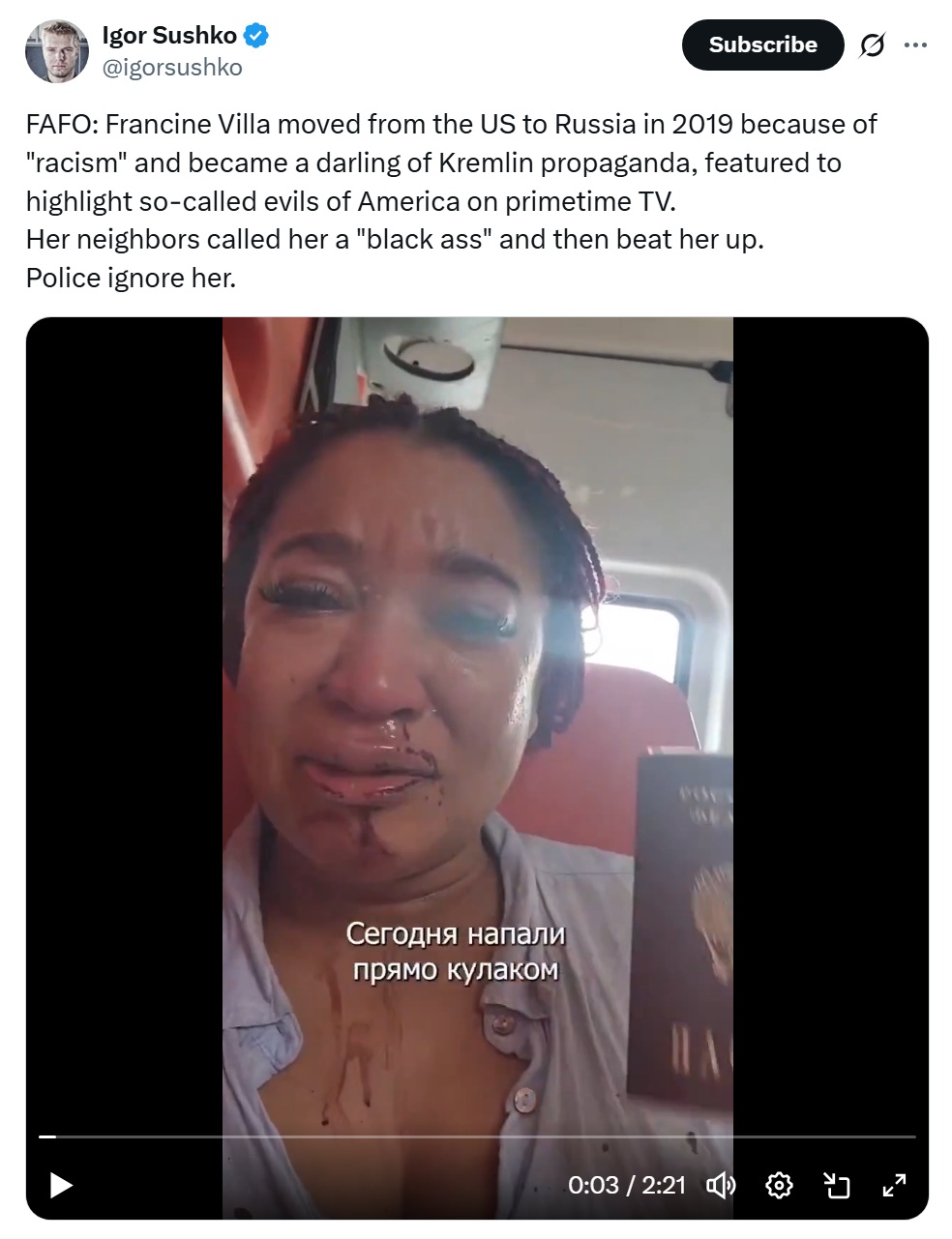Open video settings gear

tap(779, 1185)
